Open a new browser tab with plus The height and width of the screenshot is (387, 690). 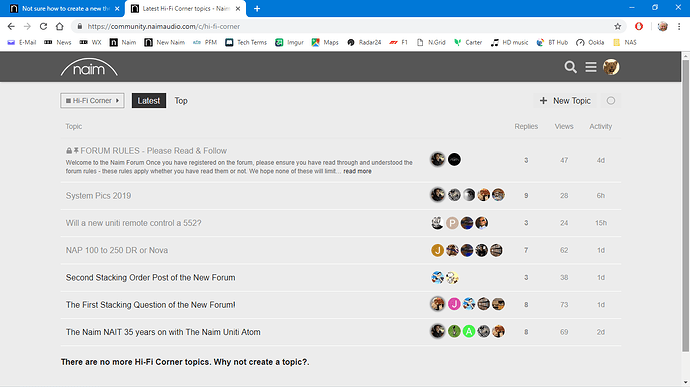tap(257, 8)
